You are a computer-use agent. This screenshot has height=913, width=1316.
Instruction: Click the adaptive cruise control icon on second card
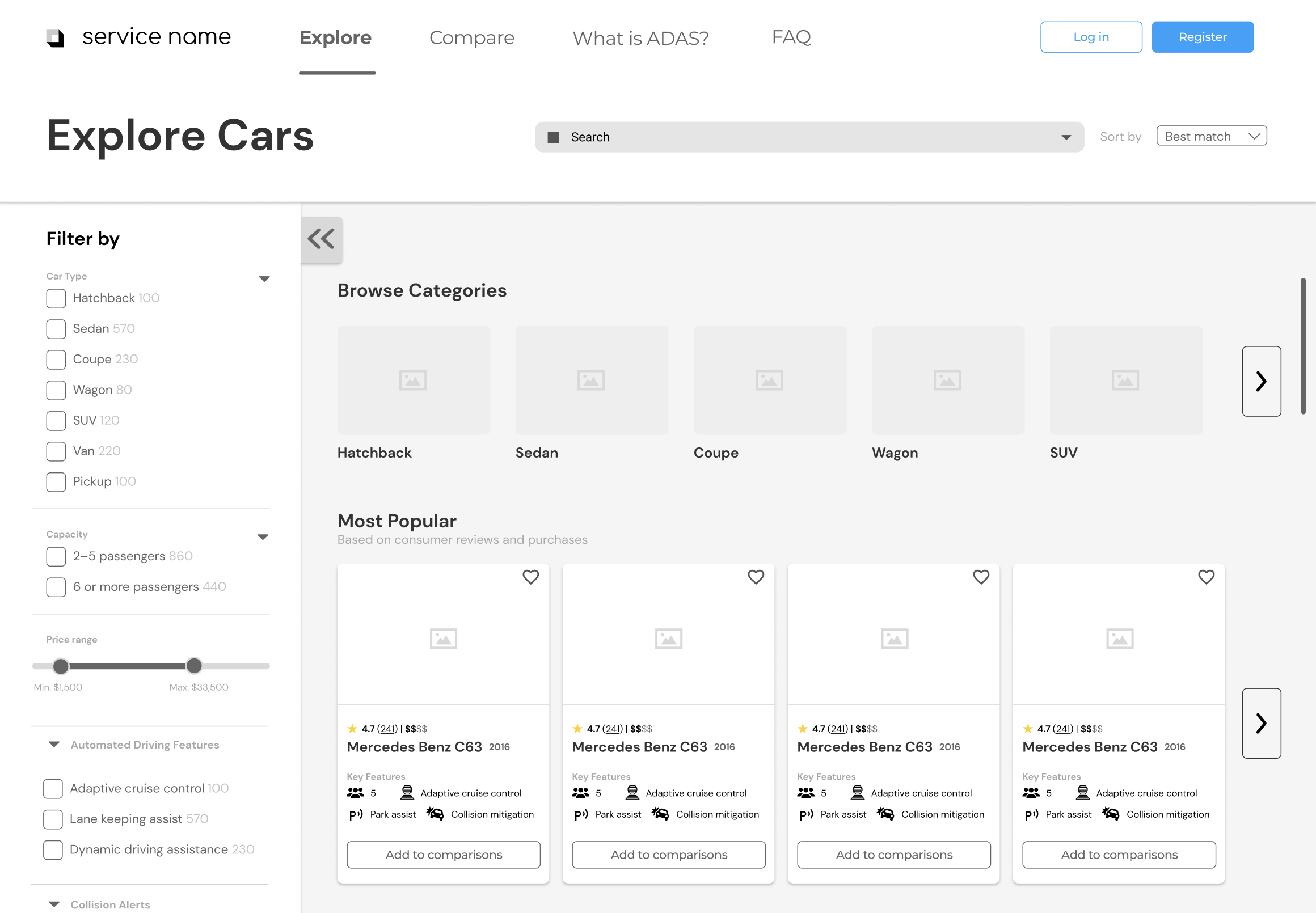[x=632, y=793]
